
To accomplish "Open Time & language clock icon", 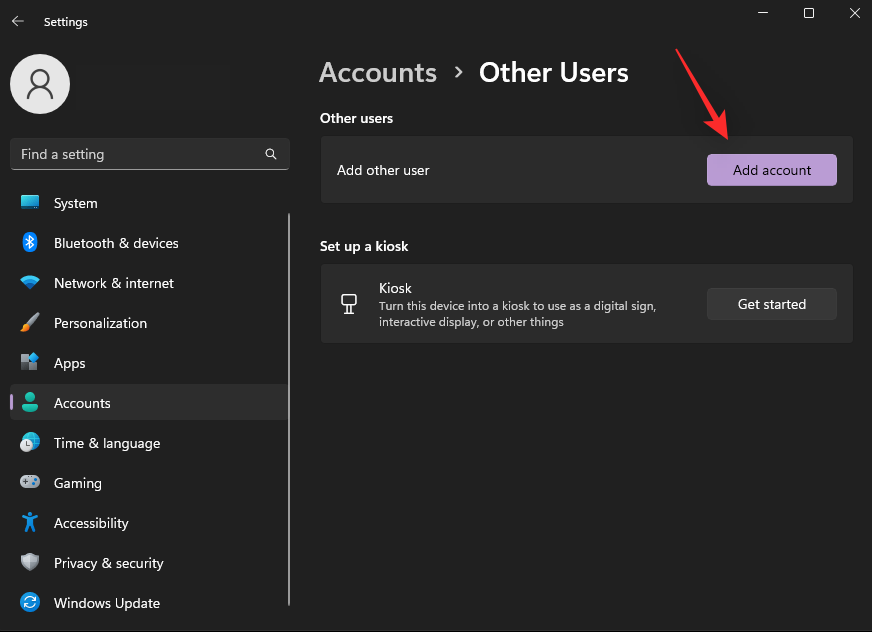I will [30, 443].
